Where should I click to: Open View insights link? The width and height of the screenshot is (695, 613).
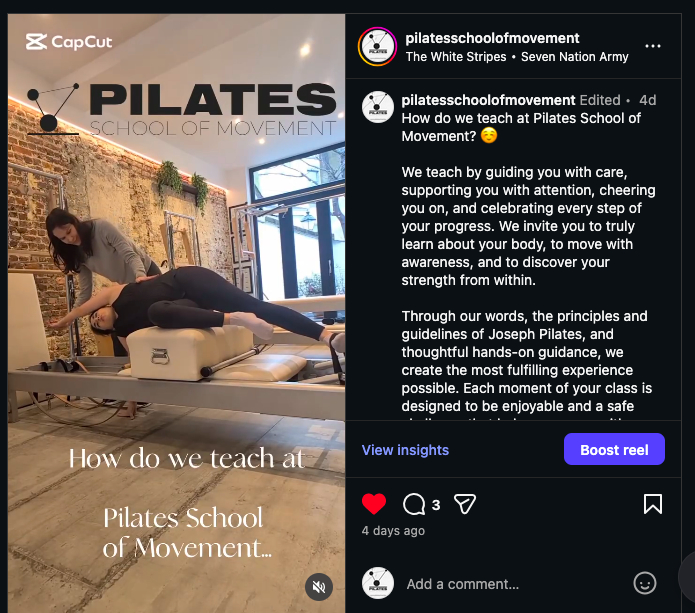tap(405, 450)
